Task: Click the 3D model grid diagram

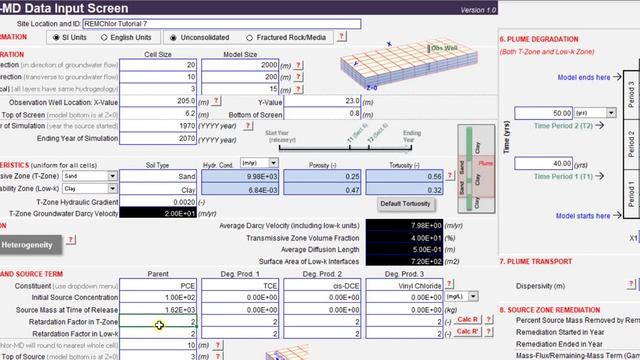Action: (409, 65)
